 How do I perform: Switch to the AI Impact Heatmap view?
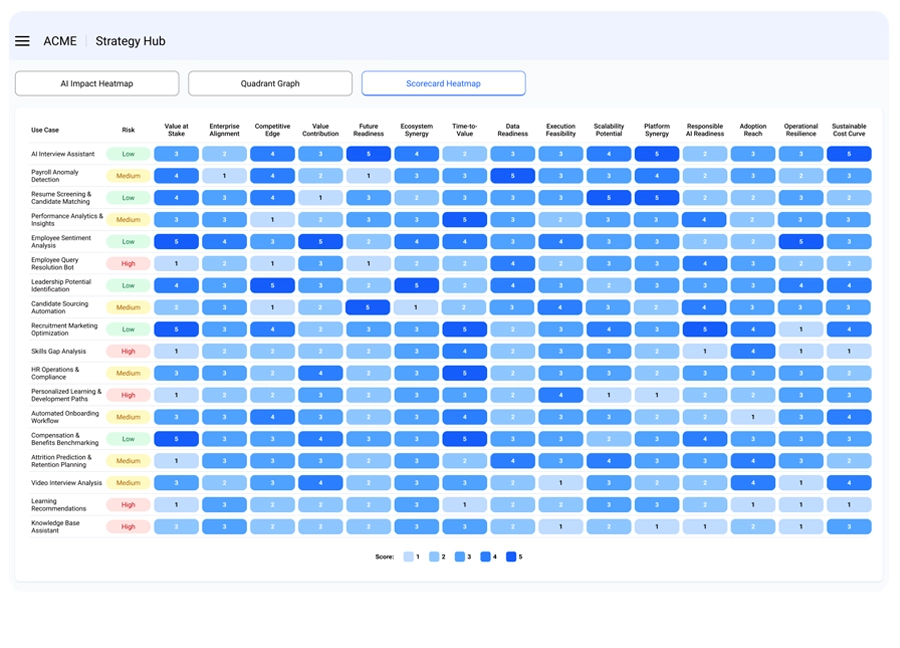(96, 83)
